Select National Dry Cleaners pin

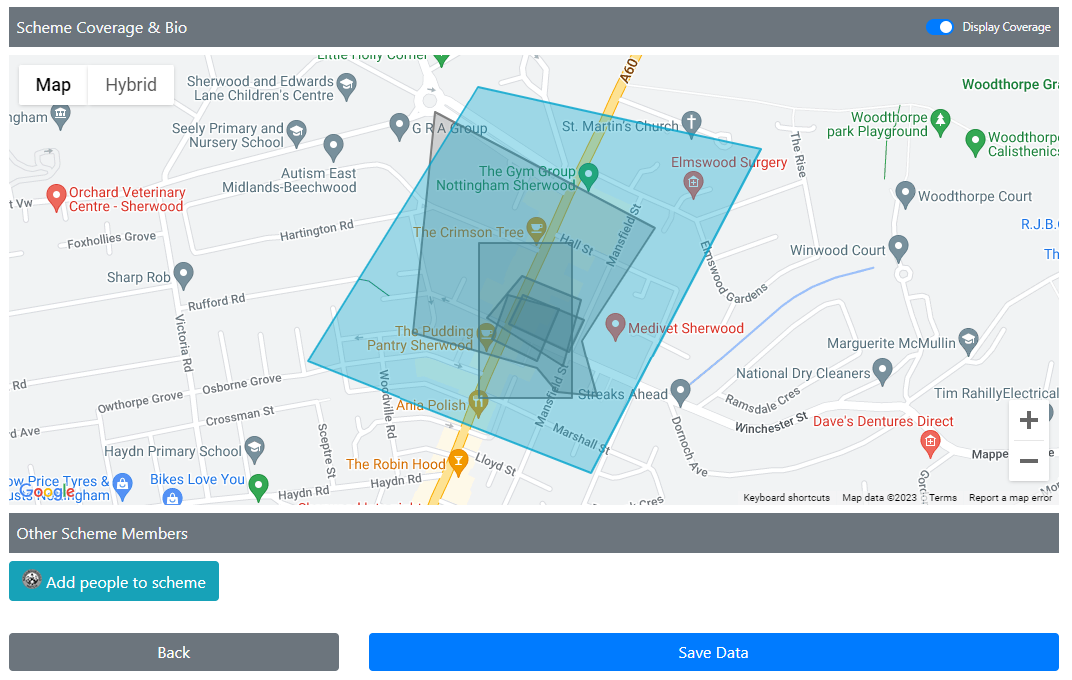click(883, 371)
